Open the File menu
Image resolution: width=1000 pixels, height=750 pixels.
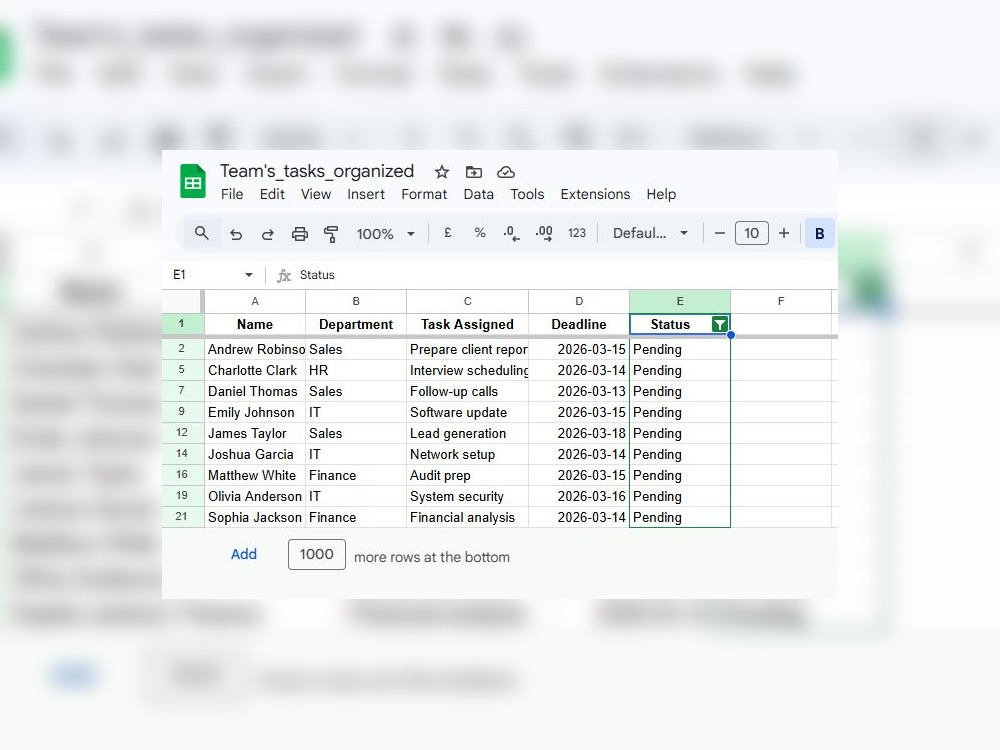(232, 195)
